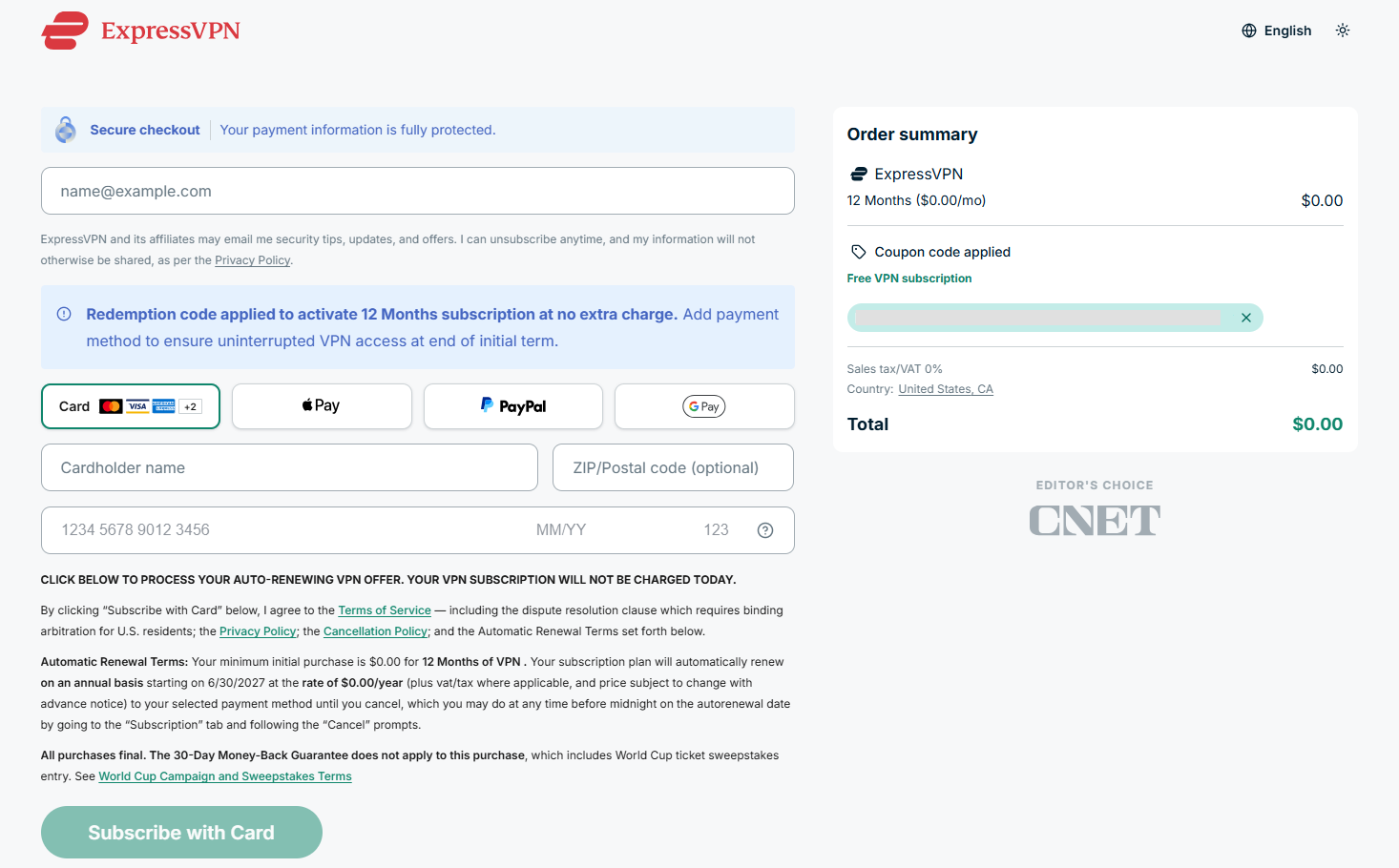Focus the email address input field
This screenshot has width=1399, height=868.
click(418, 191)
